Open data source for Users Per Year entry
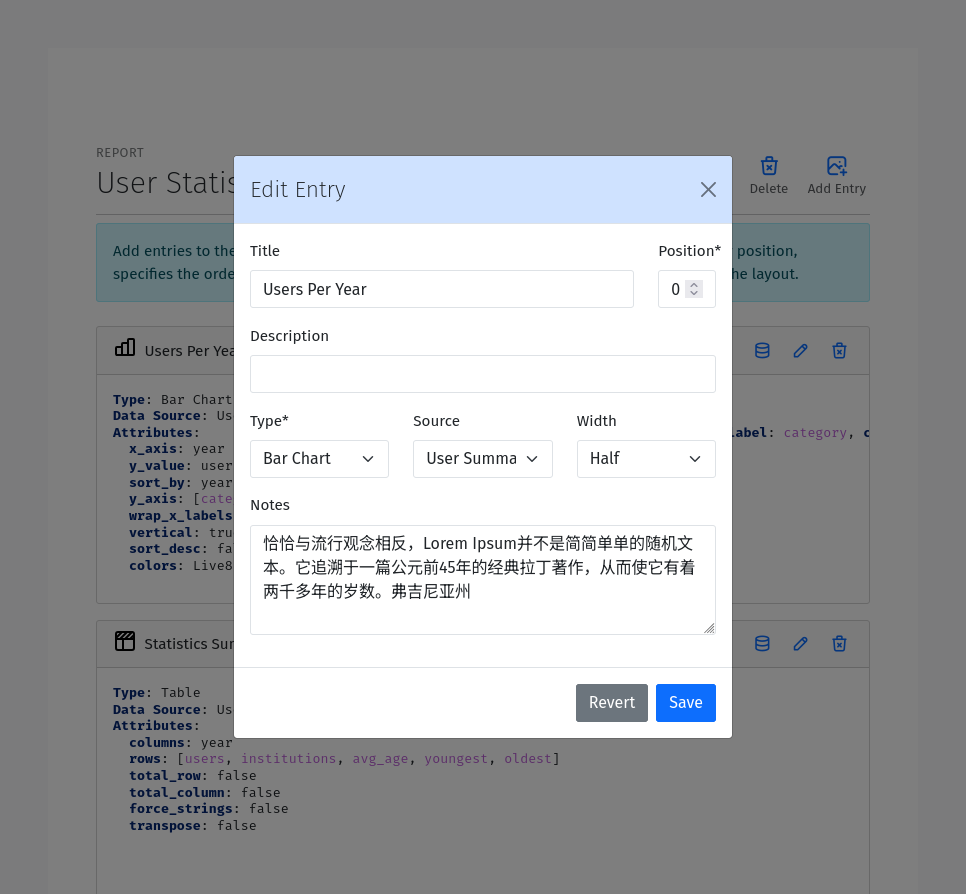The height and width of the screenshot is (894, 966). click(762, 351)
